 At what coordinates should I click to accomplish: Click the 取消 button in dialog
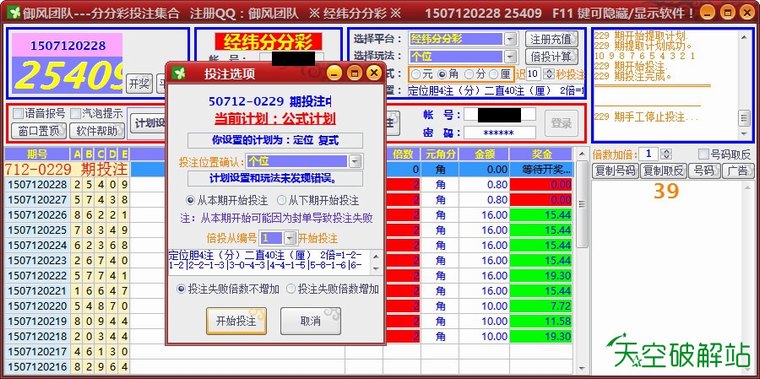coord(310,321)
